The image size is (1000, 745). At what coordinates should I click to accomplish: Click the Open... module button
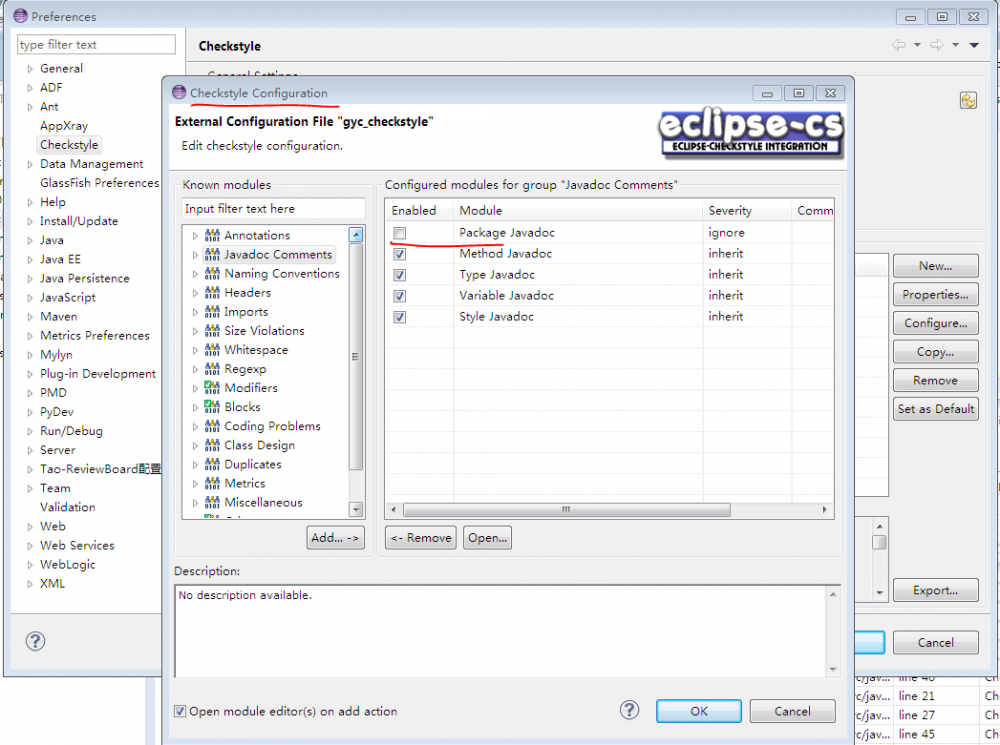click(x=487, y=538)
